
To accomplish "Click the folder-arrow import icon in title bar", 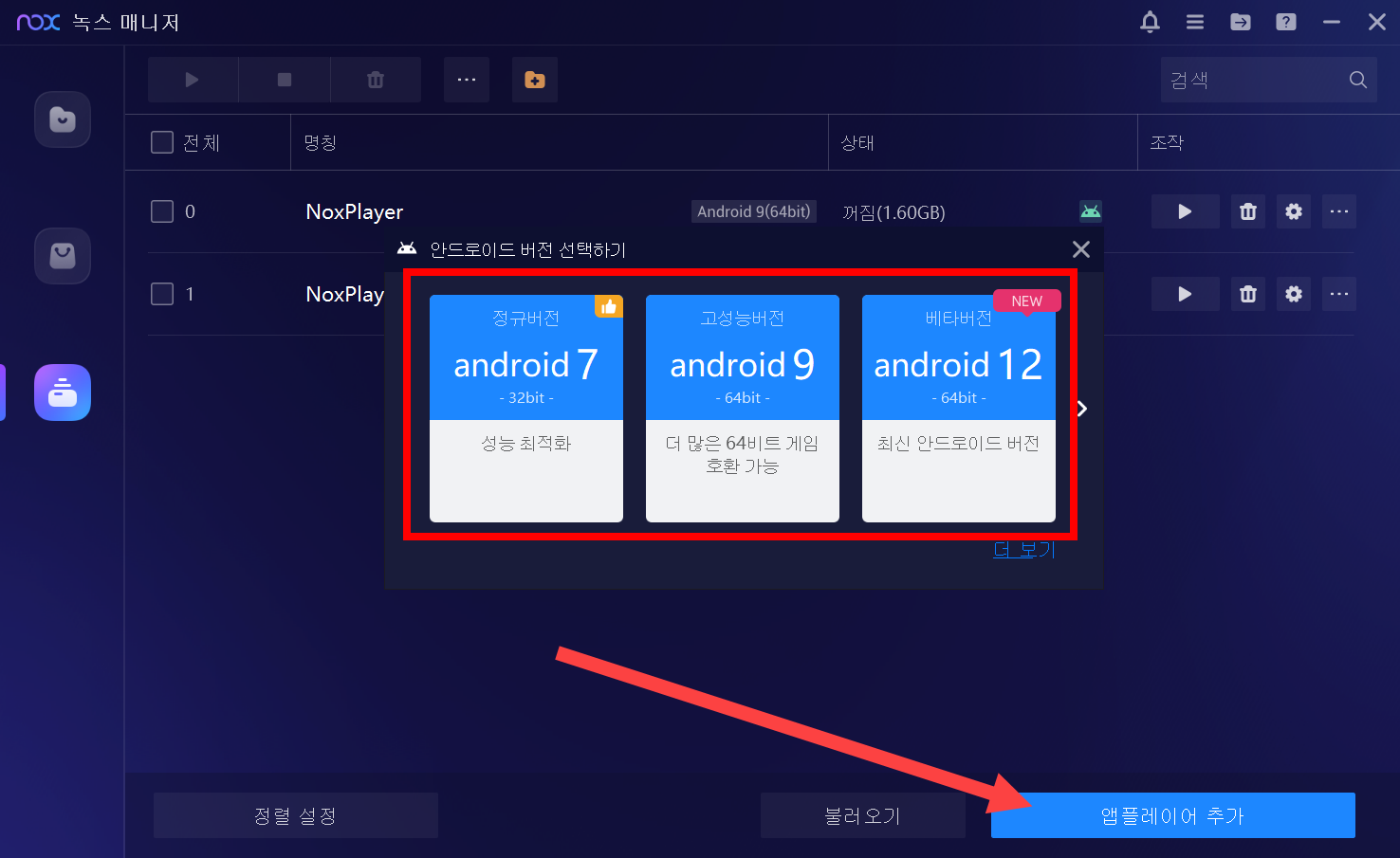I will 1241,22.
